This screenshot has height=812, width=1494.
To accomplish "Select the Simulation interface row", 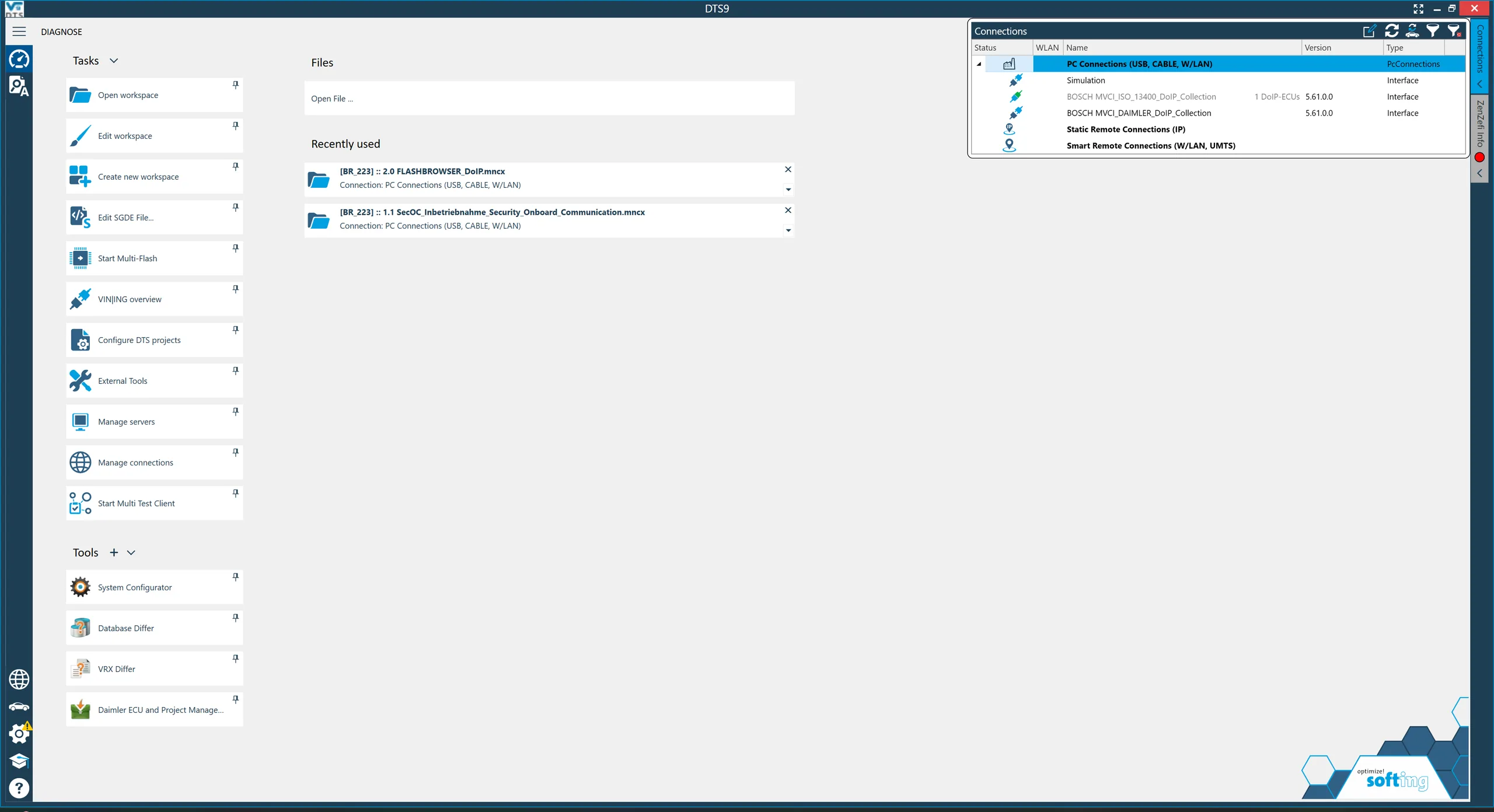I will tap(1219, 80).
